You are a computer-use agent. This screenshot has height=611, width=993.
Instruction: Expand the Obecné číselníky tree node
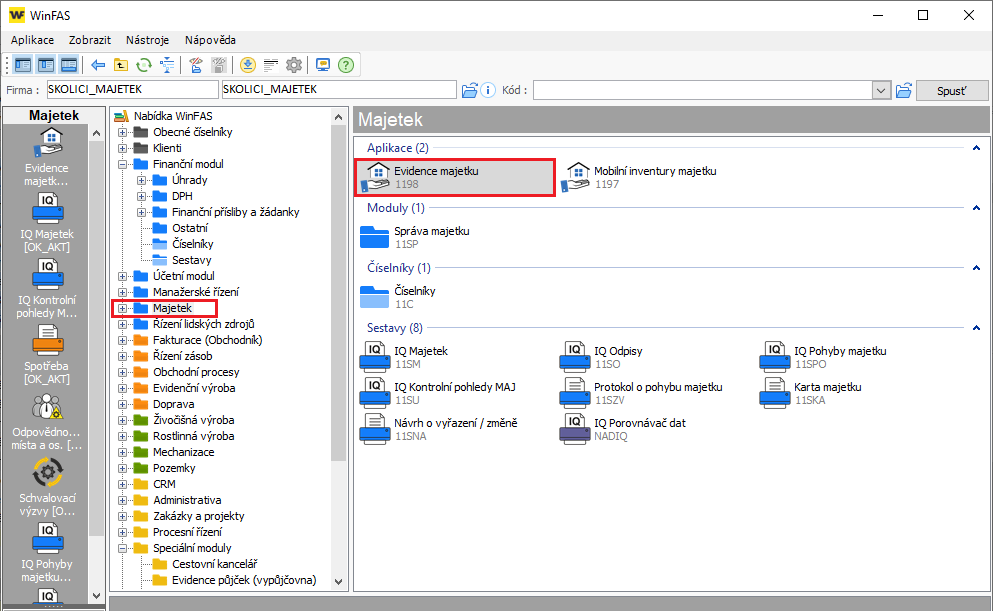coord(123,132)
